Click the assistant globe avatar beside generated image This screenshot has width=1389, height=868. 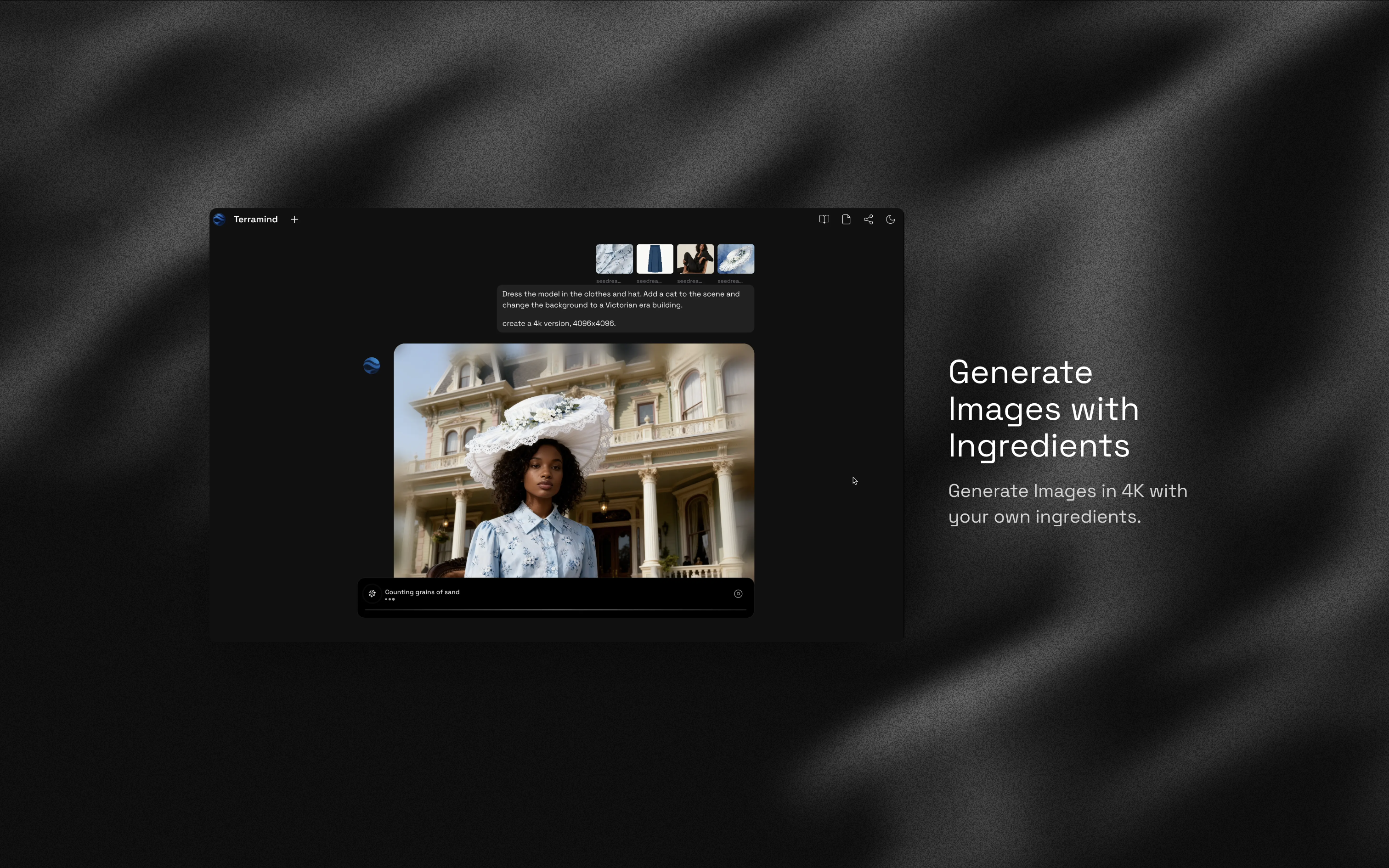[x=371, y=366]
